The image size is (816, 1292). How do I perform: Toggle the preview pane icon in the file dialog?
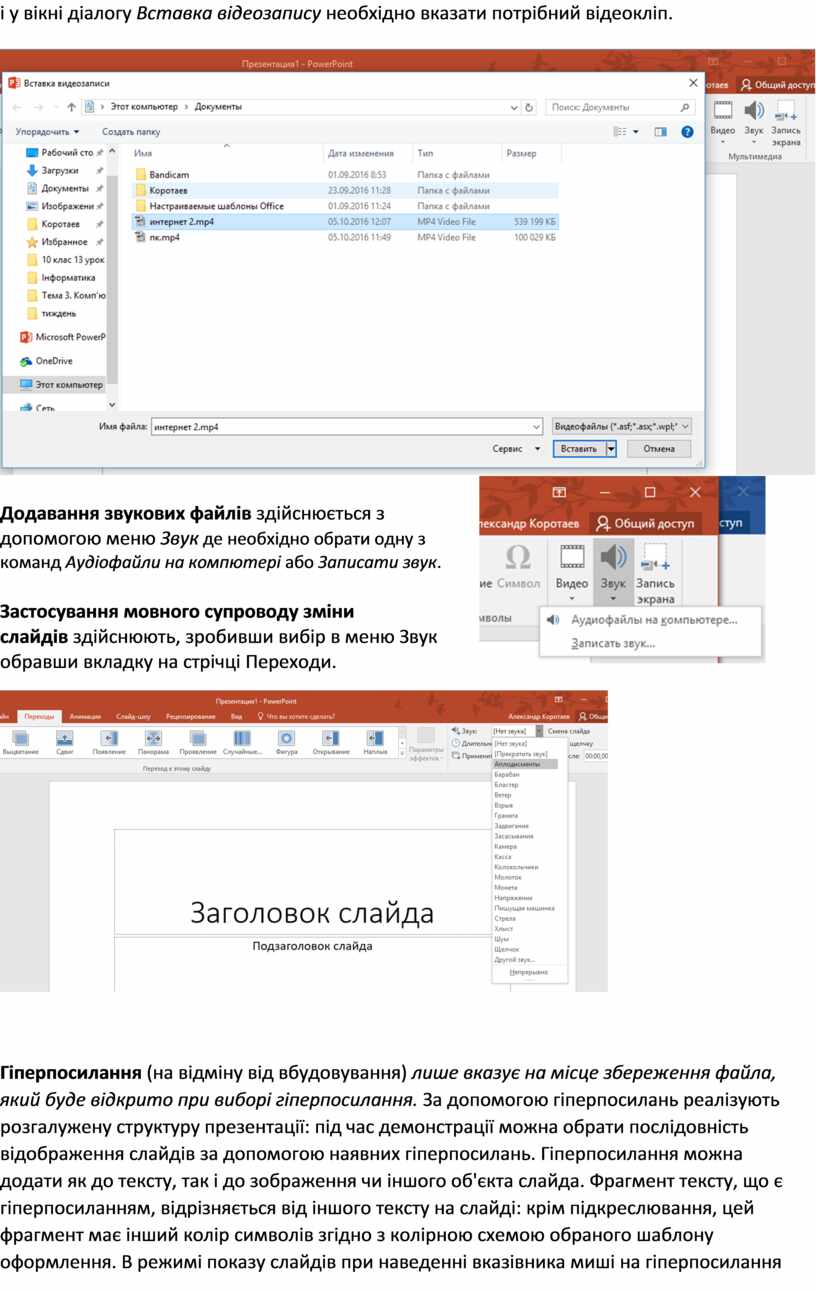pyautogui.click(x=660, y=131)
